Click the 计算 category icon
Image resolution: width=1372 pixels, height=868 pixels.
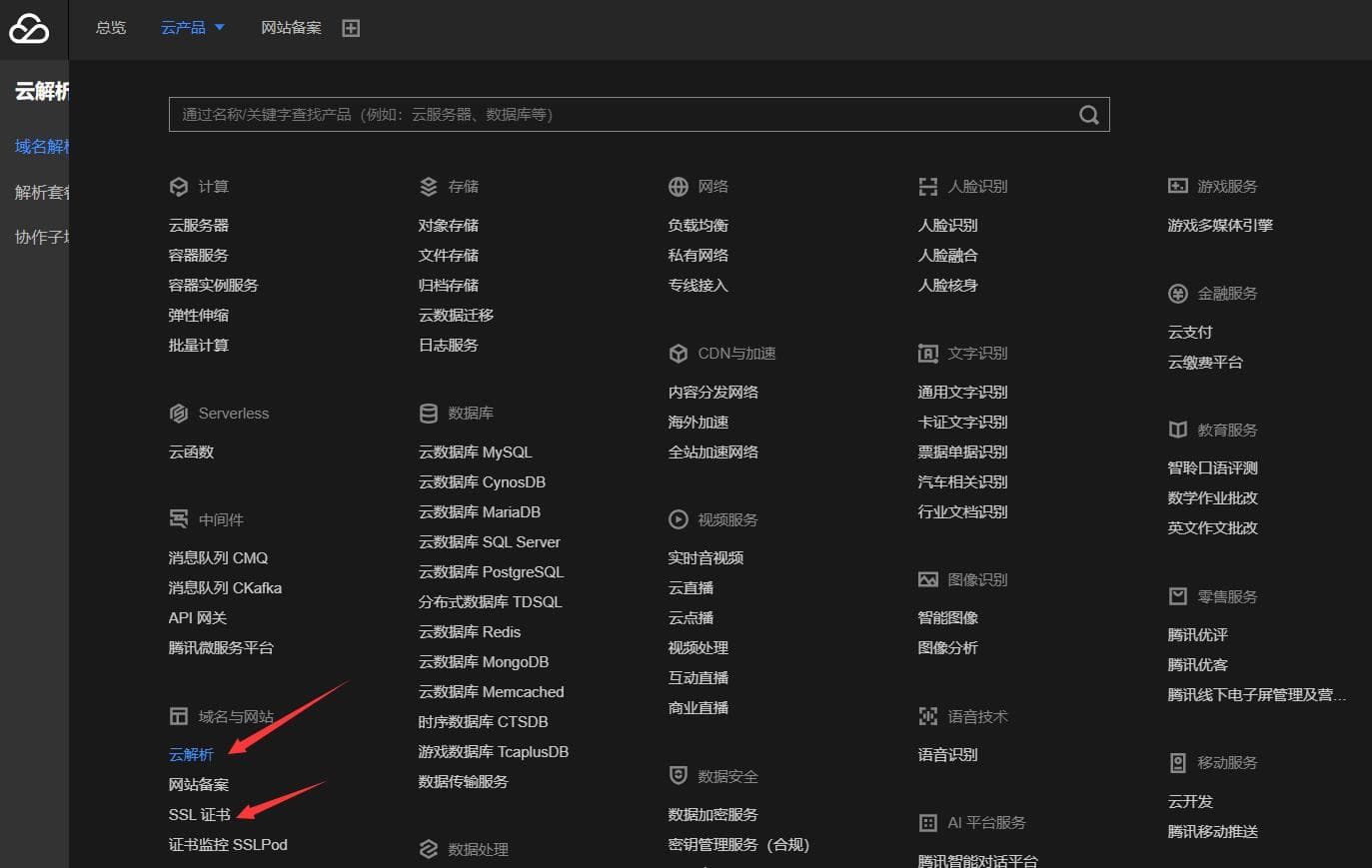[x=179, y=187]
